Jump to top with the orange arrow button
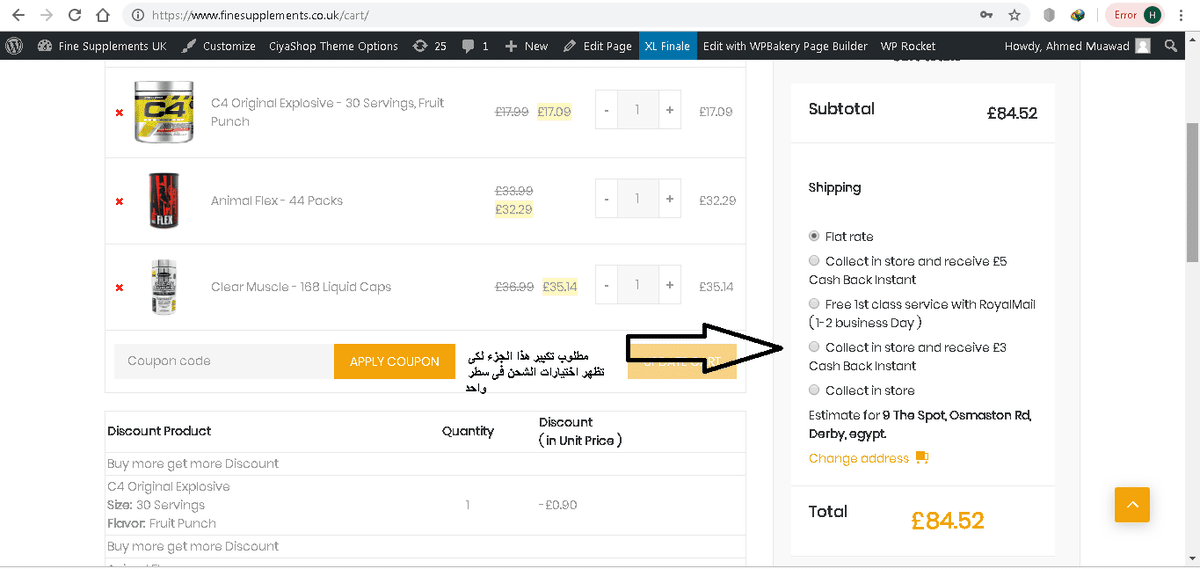The width and height of the screenshot is (1200, 569). [x=1132, y=504]
